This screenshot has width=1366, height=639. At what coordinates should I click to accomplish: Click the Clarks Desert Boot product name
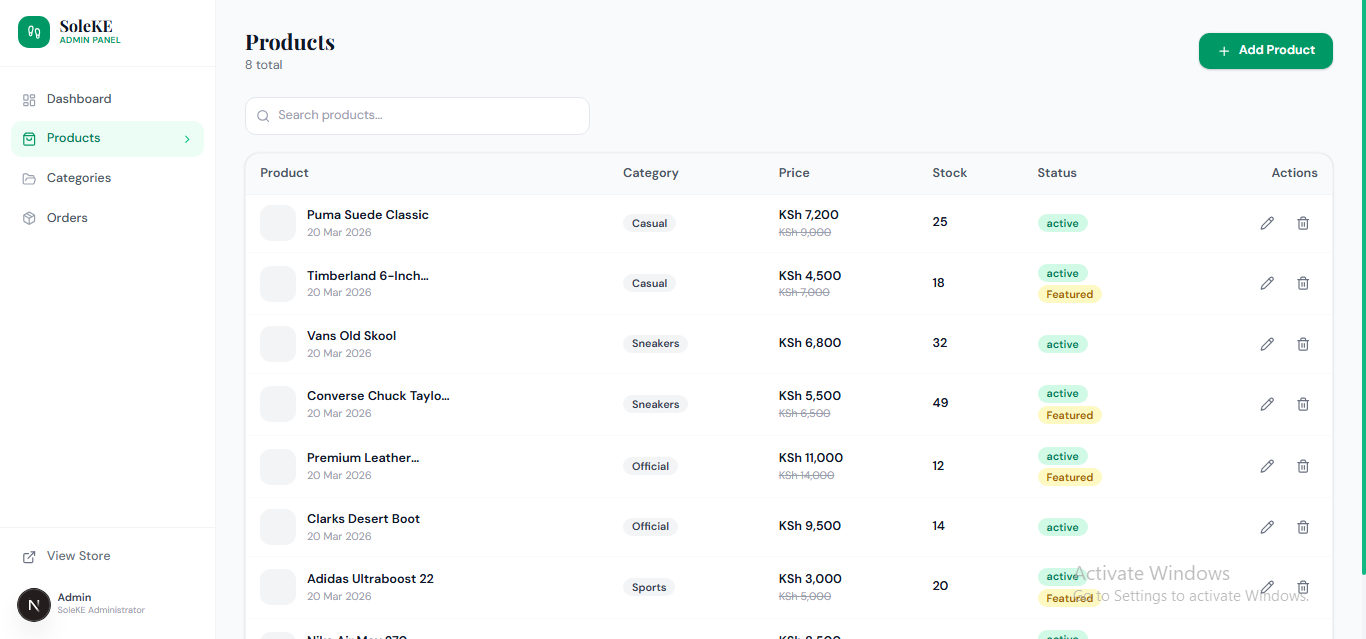pyautogui.click(x=364, y=519)
